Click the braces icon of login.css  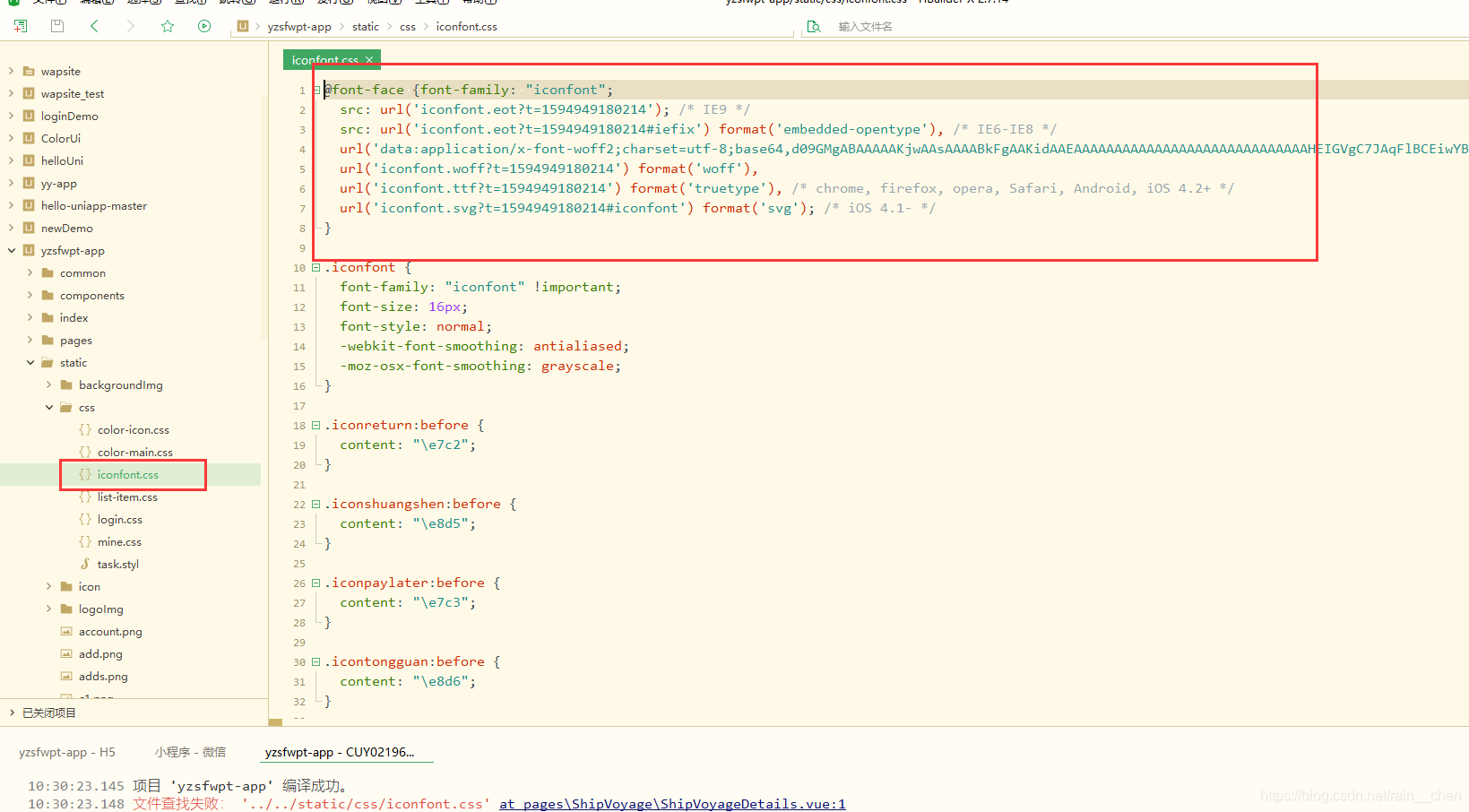(x=85, y=519)
